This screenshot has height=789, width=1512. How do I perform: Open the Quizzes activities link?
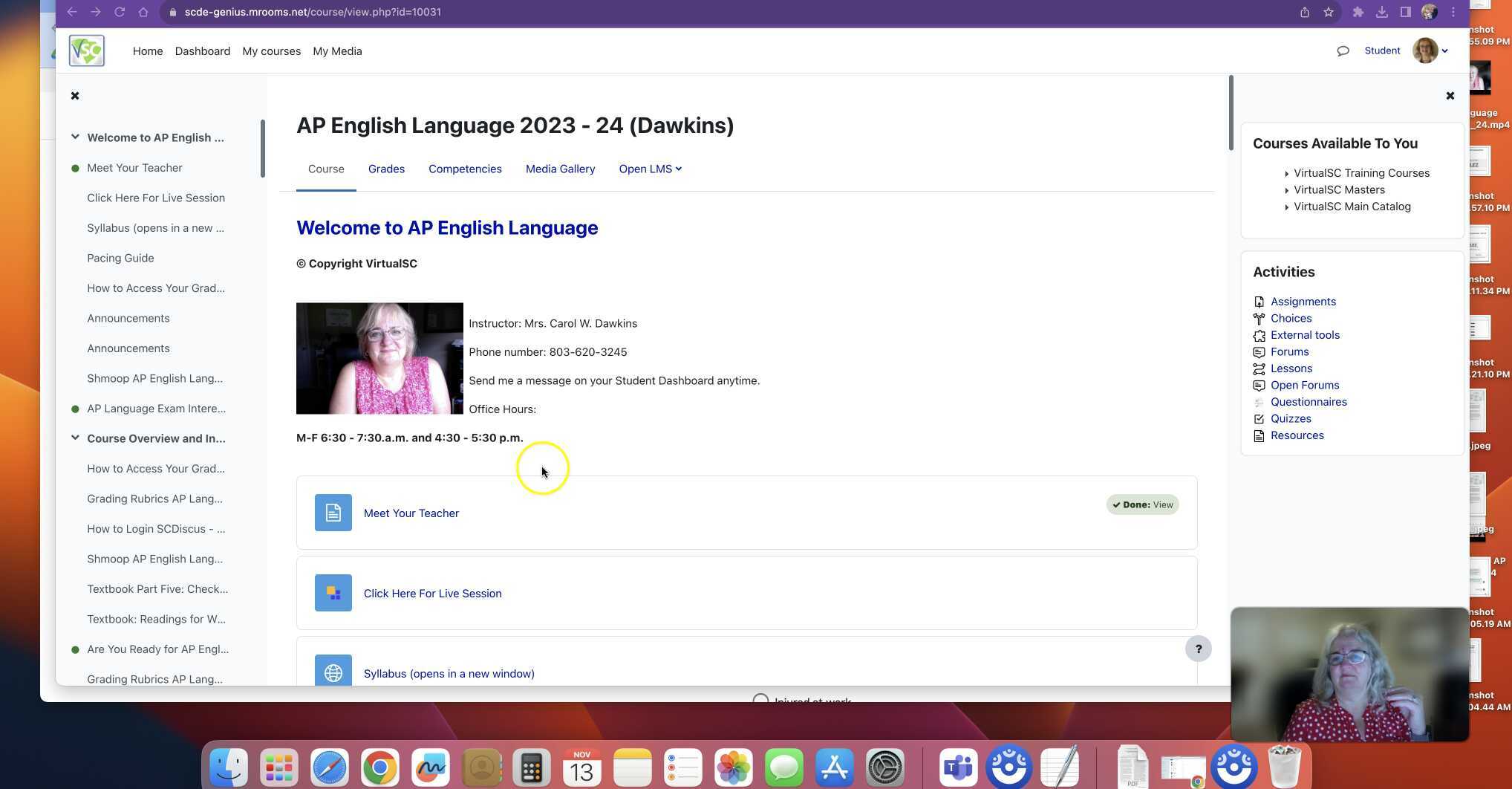[x=1290, y=418]
